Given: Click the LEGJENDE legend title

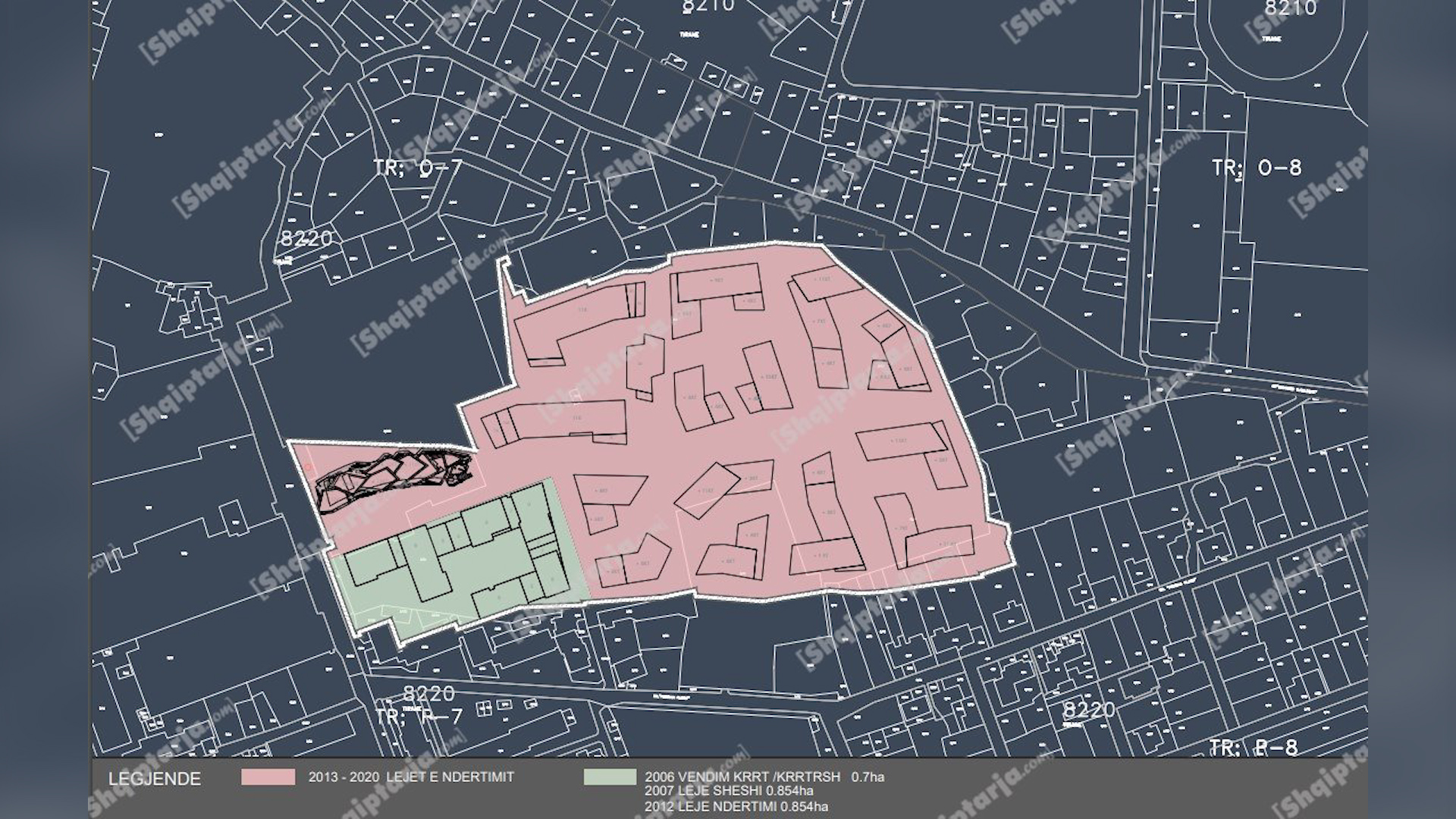Looking at the screenshot, I should 155,780.
